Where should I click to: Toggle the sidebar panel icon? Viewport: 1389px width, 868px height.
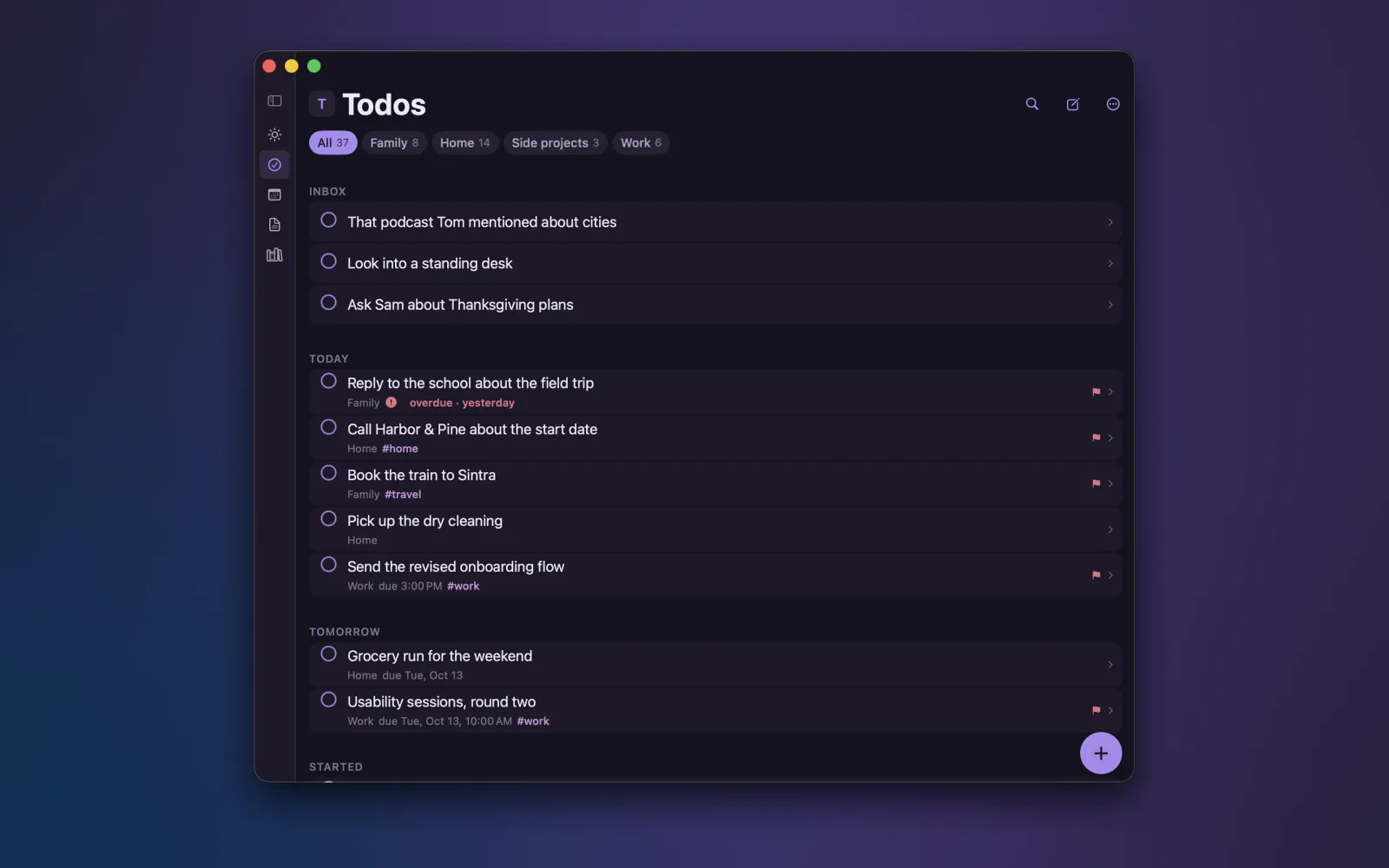coord(274,101)
